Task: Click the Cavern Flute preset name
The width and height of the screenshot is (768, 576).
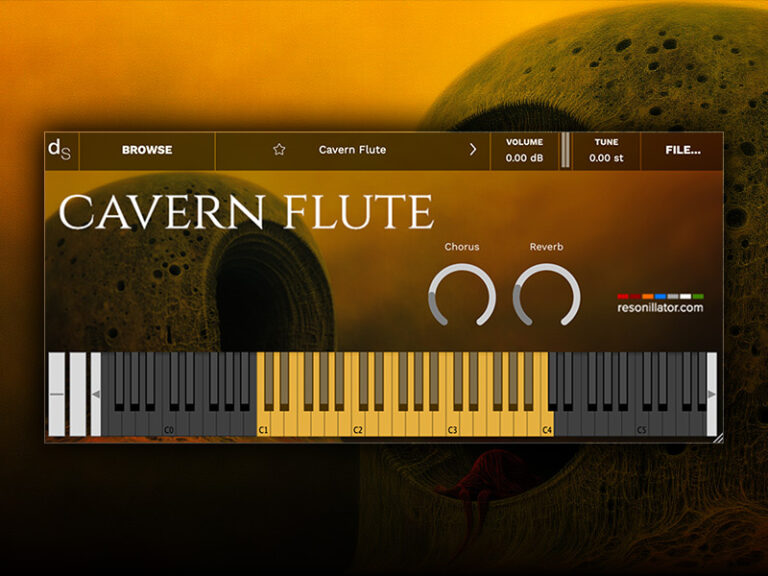Action: [352, 150]
